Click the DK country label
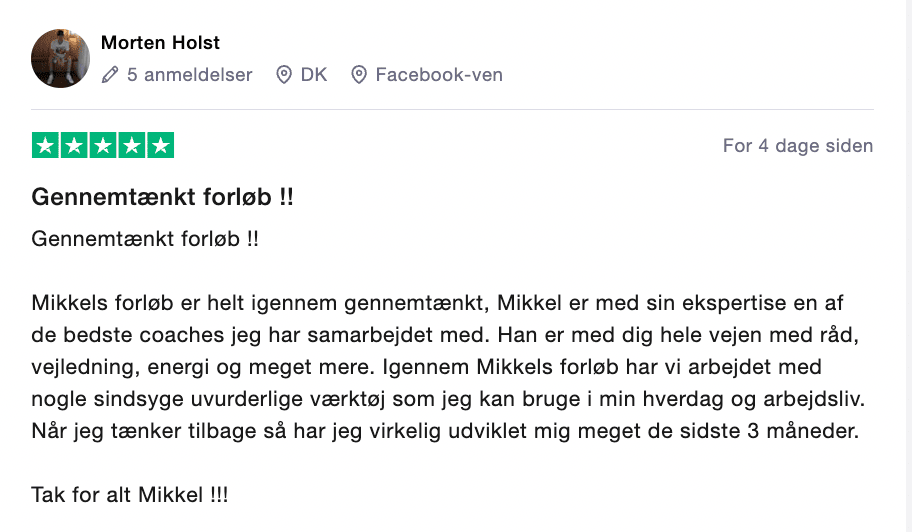 [x=314, y=75]
